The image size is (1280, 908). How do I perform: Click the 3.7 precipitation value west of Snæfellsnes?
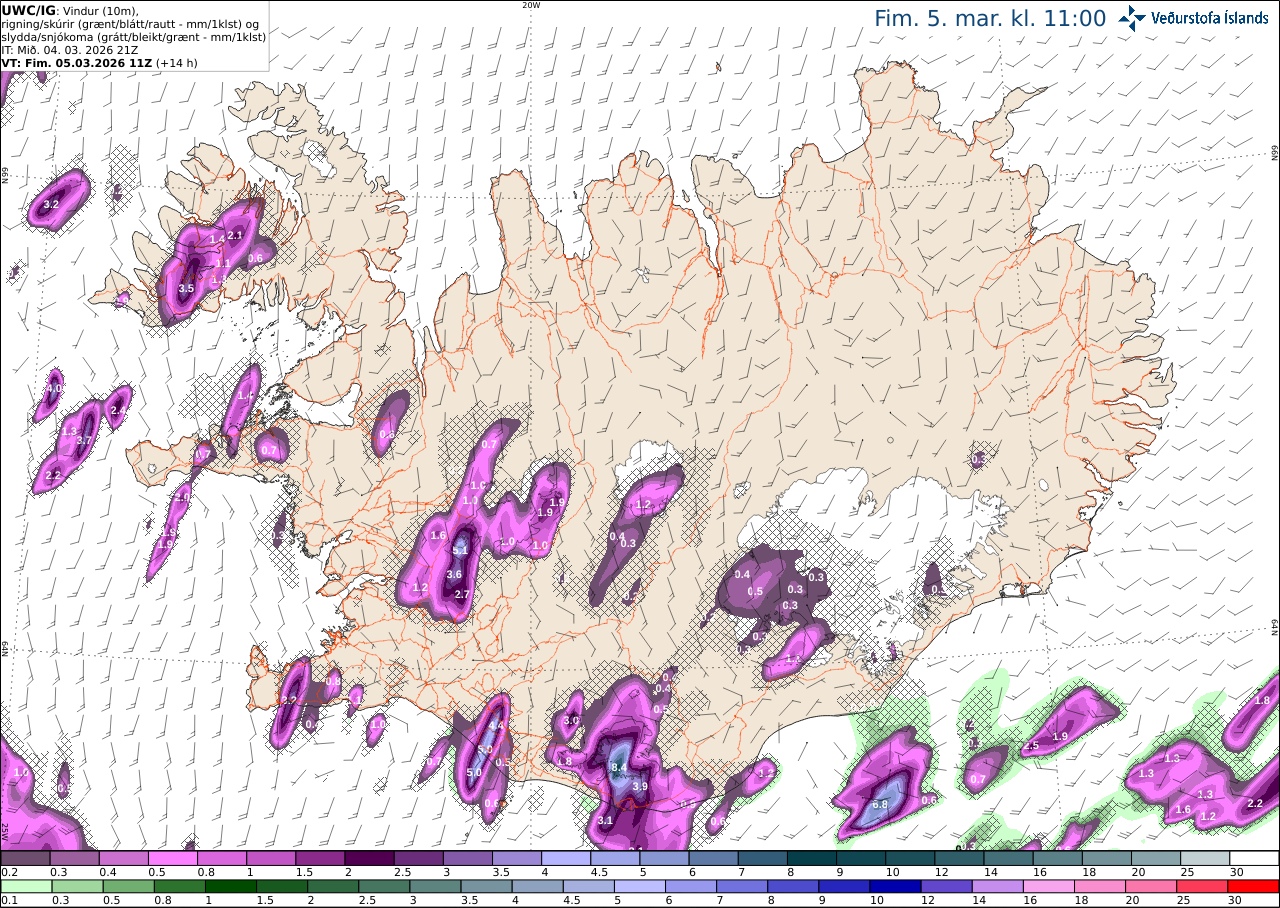(84, 440)
